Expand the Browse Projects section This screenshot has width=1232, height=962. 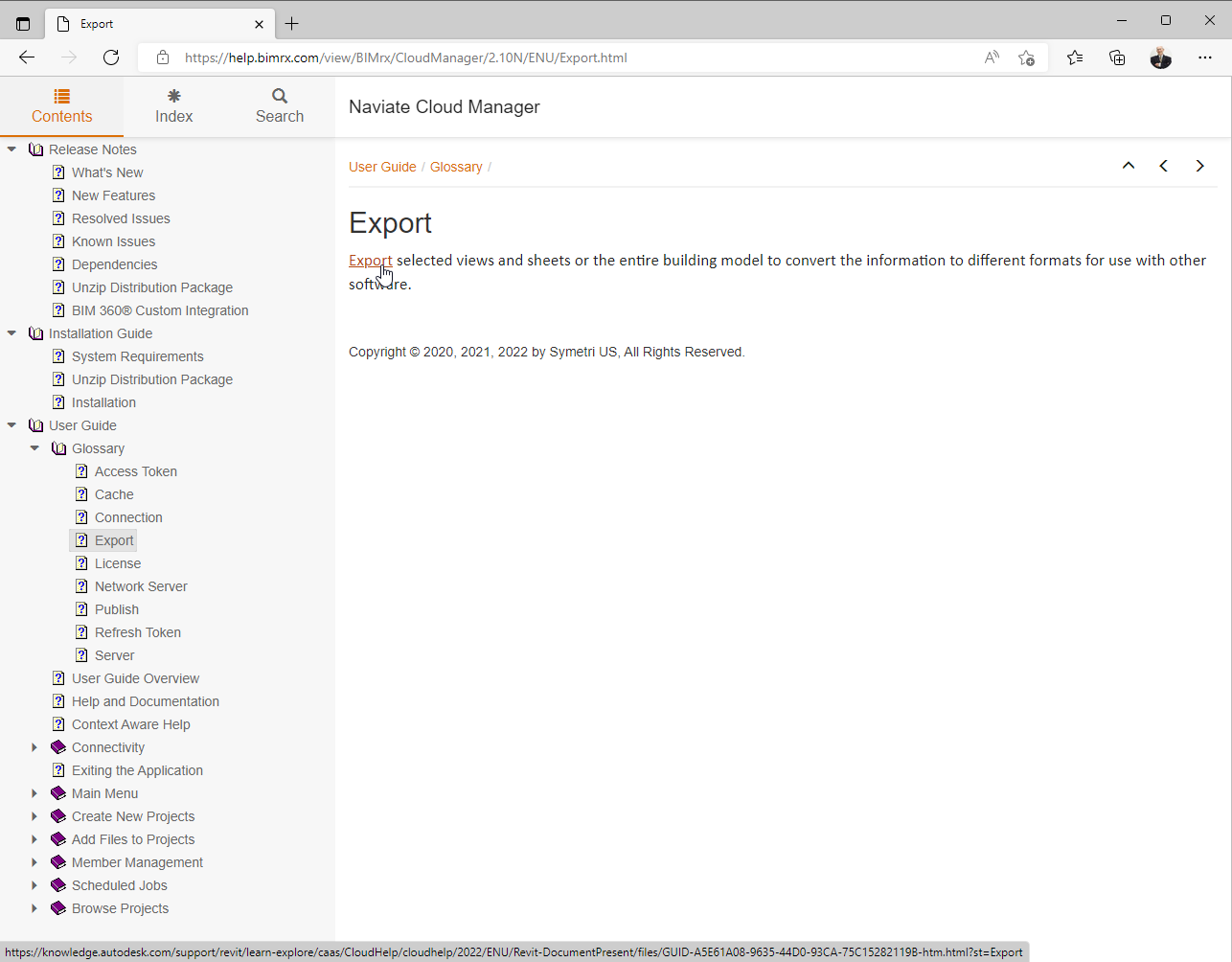(34, 908)
